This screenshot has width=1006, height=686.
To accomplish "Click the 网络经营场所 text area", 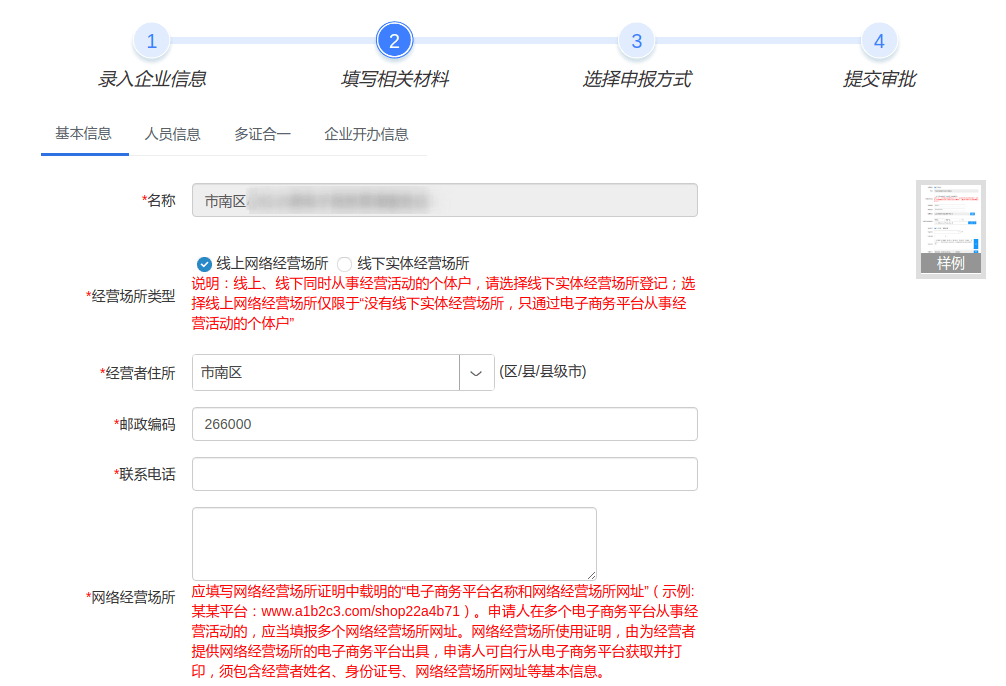I will (394, 543).
